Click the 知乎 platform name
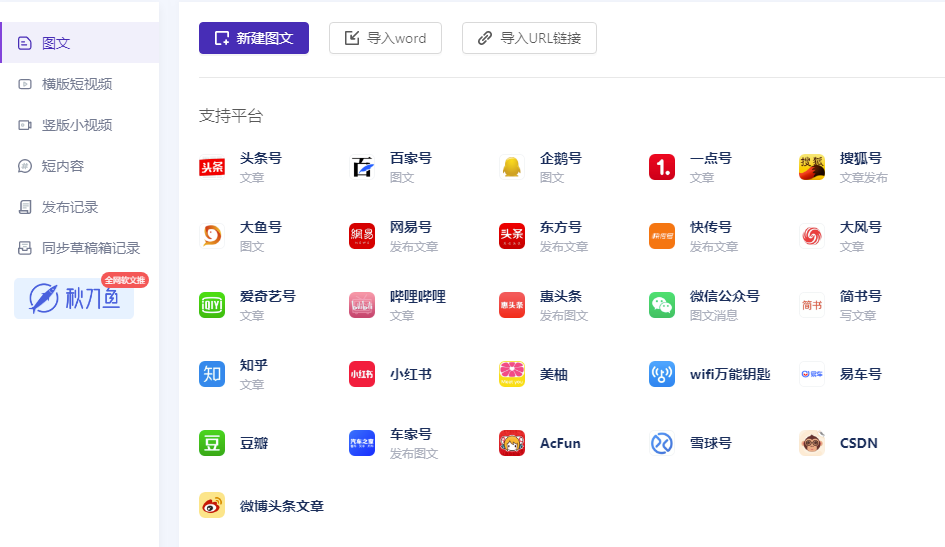945x547 pixels. pos(253,365)
